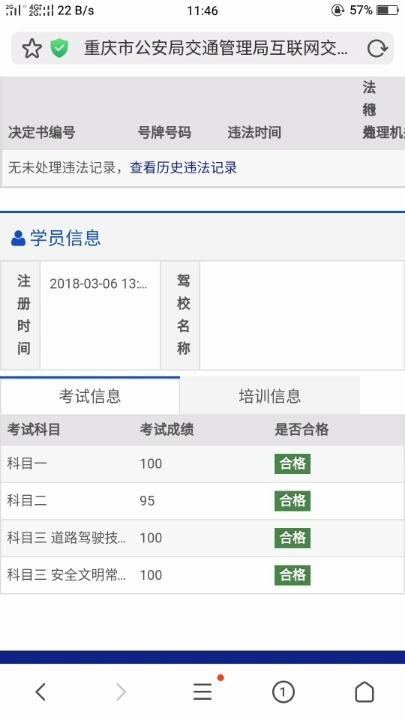Tap the 合格 badge for 科目一
Viewport: 405px width, 720px height.
tap(292, 464)
